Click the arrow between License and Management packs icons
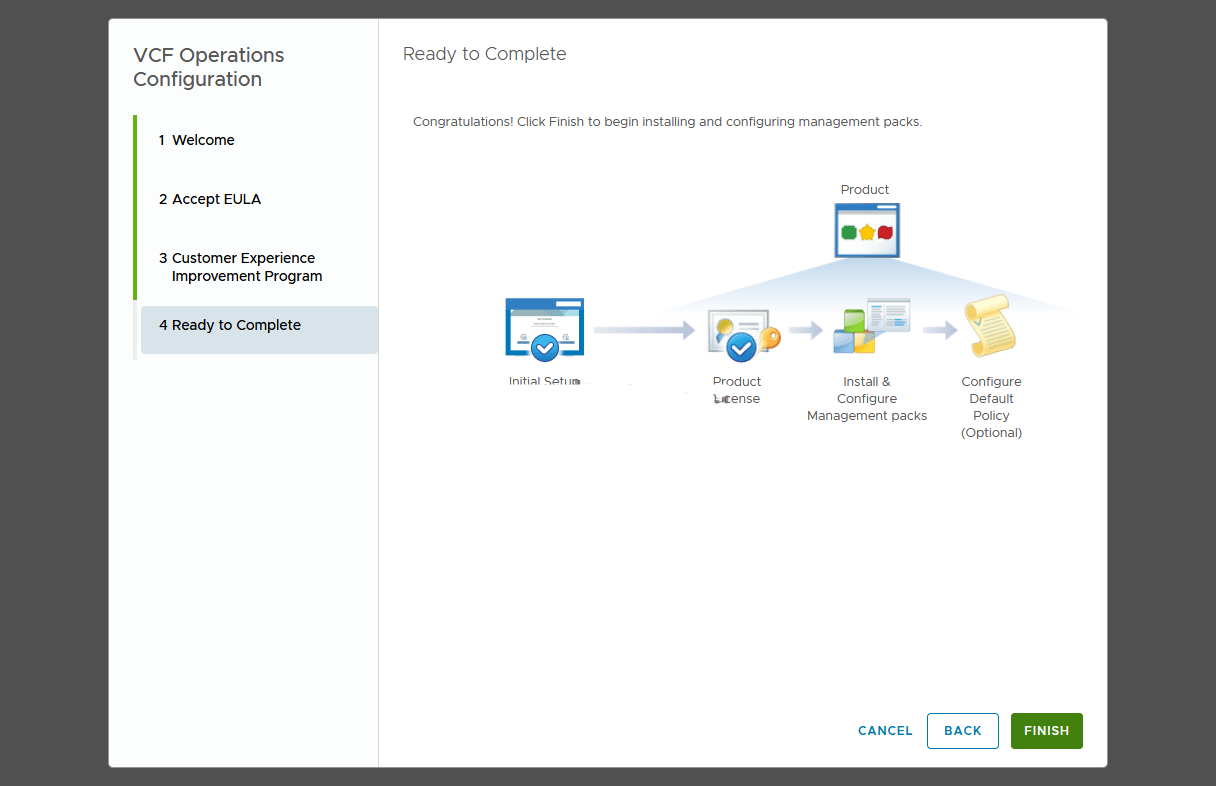 coord(805,330)
